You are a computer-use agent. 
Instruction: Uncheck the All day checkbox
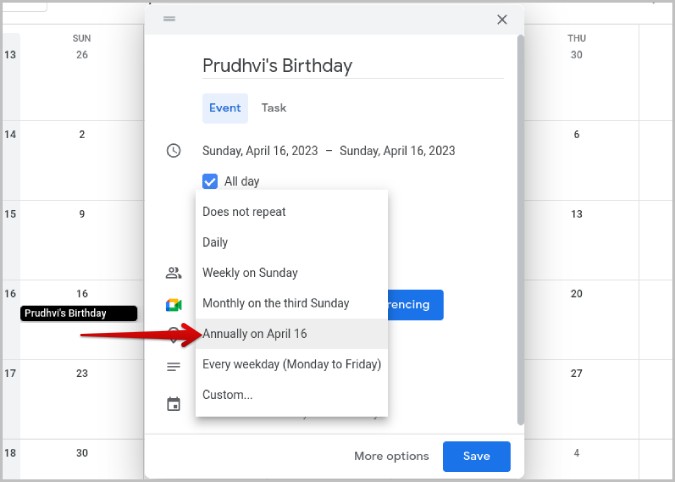pyautogui.click(x=210, y=181)
